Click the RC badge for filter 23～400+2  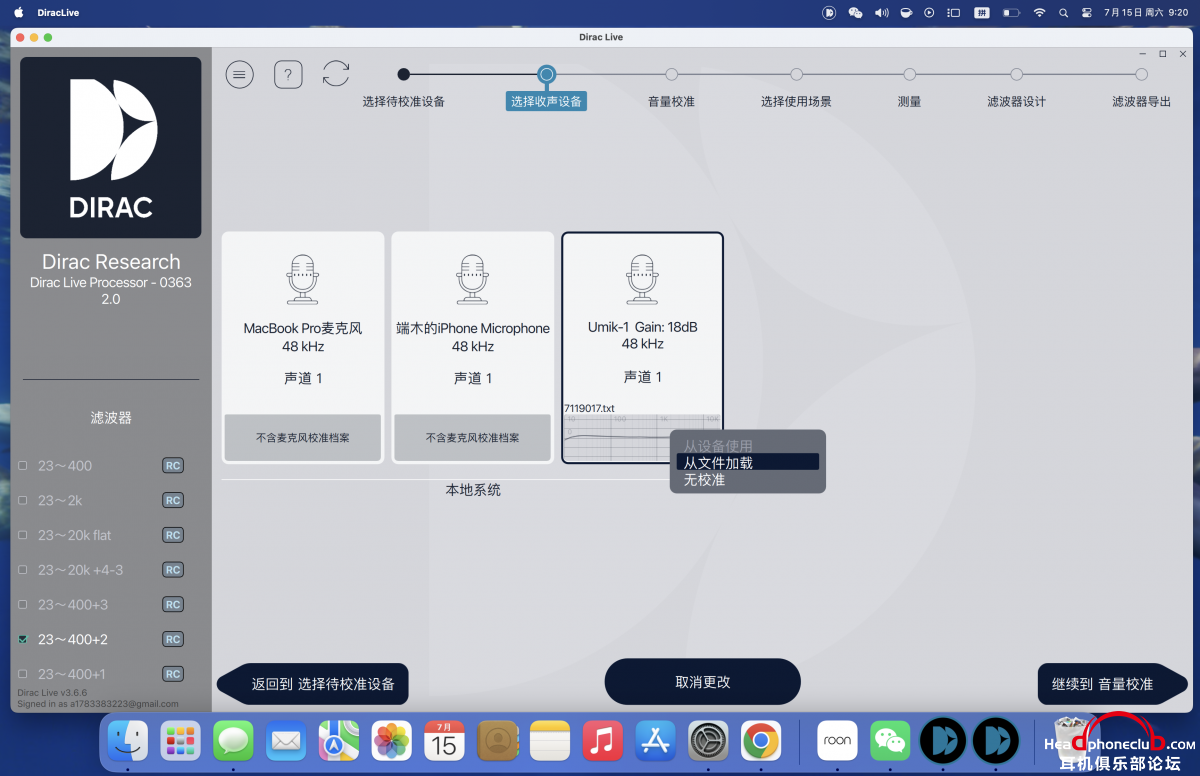tap(173, 640)
